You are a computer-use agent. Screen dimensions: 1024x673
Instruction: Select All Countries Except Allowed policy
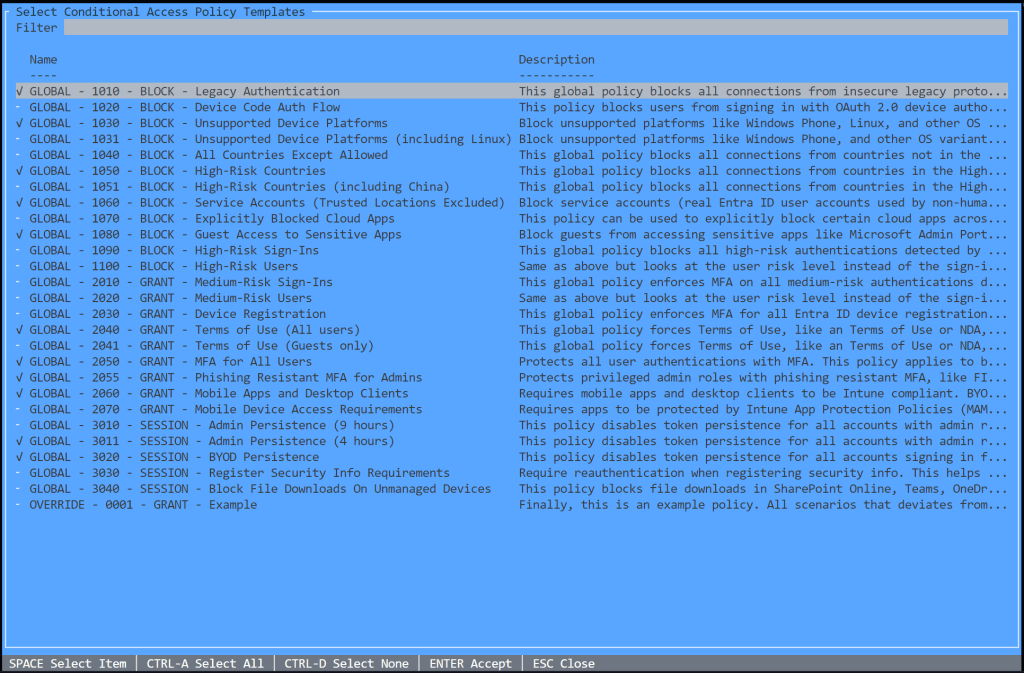[208, 155]
